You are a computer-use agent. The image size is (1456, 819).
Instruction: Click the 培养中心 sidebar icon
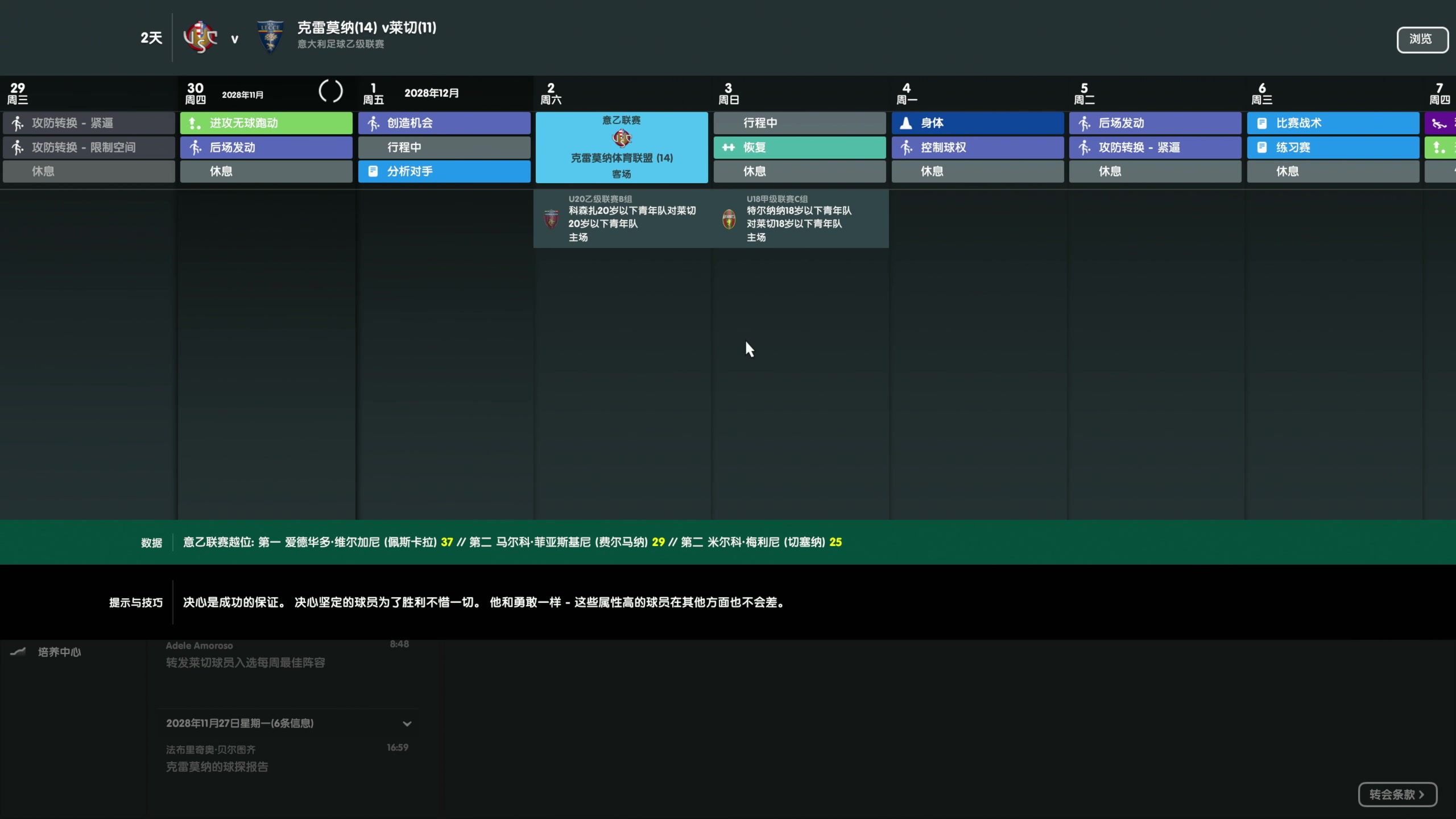(18, 652)
